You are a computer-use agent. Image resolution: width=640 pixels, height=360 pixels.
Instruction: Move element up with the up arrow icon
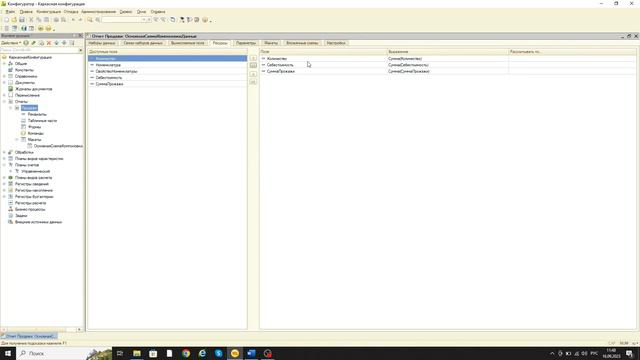[57, 43]
